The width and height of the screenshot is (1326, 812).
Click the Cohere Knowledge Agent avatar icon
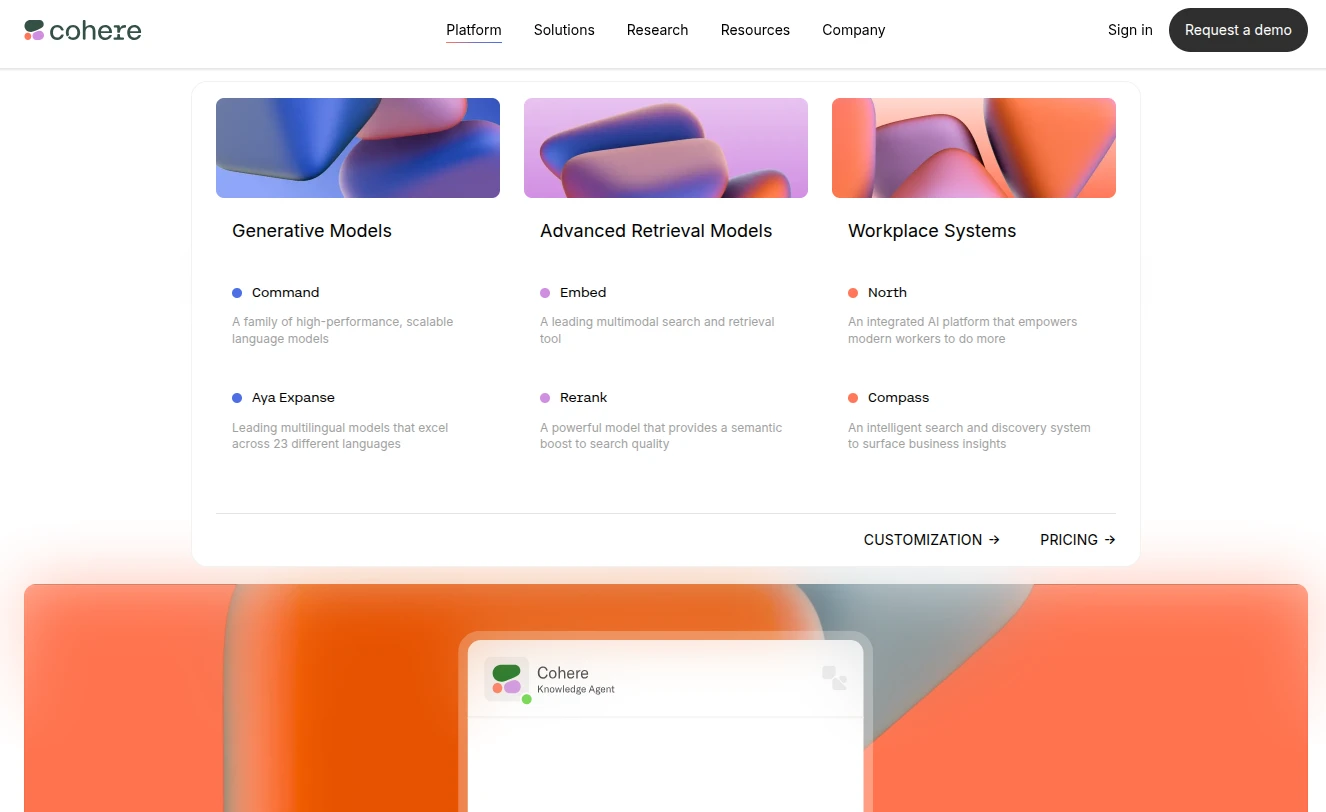click(x=507, y=679)
